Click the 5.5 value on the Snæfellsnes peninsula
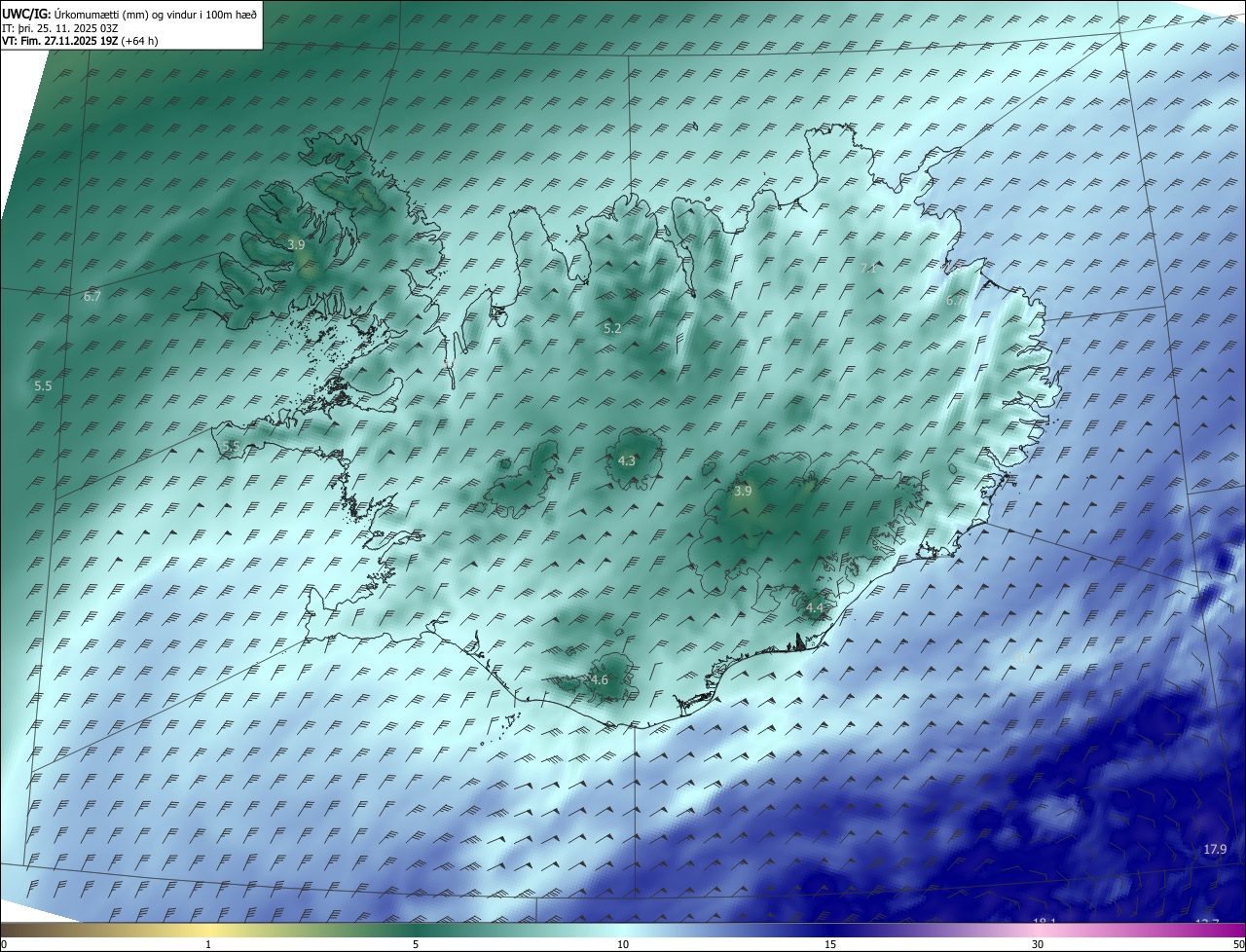 (231, 446)
